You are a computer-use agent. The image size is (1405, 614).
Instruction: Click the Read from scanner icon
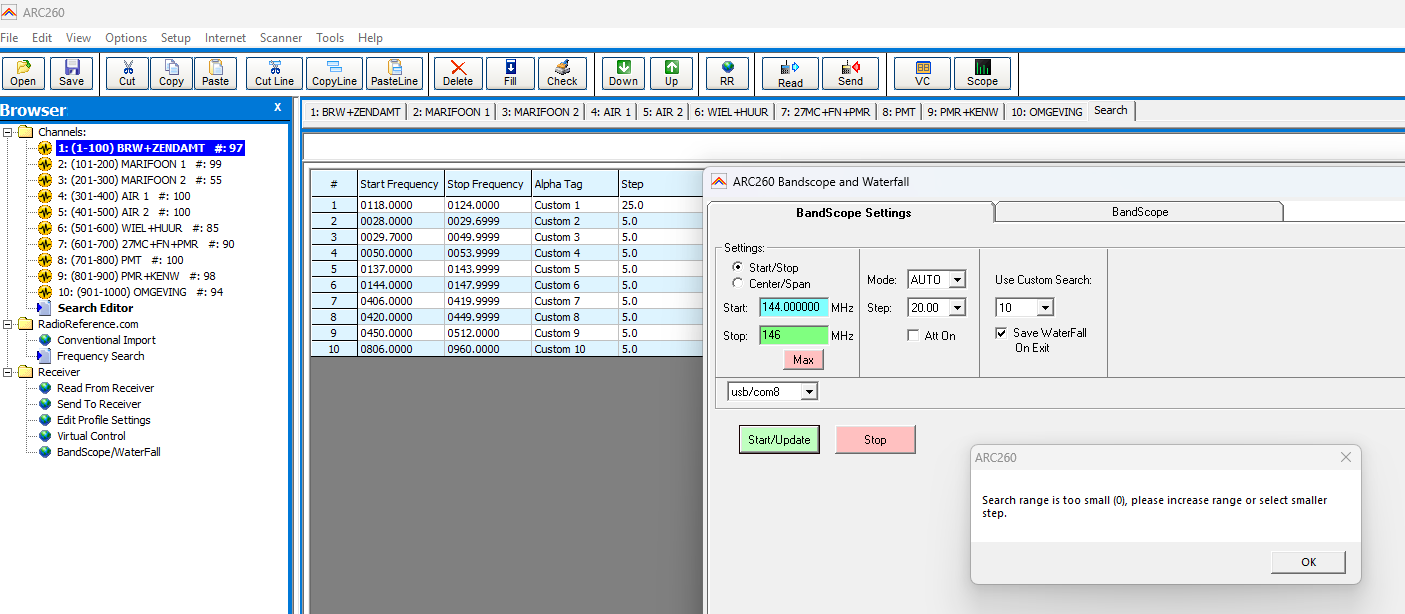coord(790,73)
